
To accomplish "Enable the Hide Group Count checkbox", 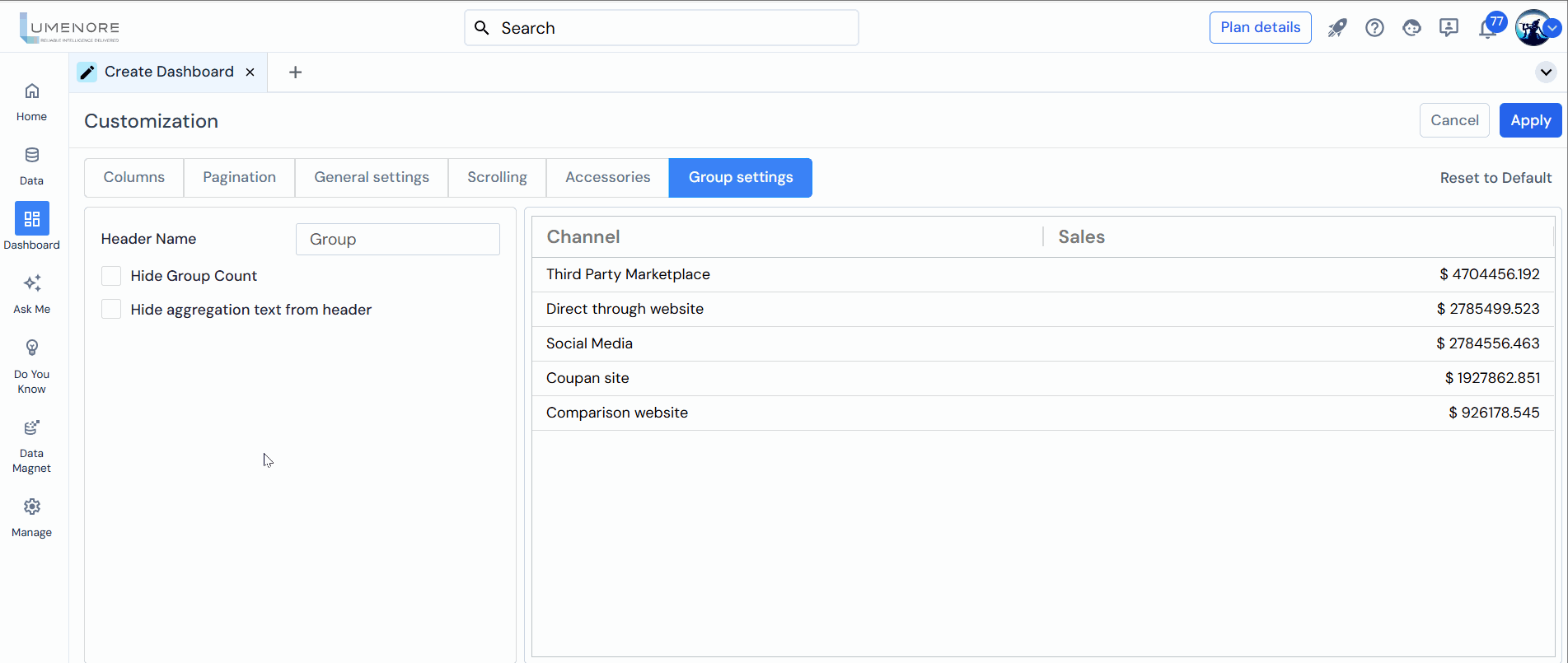I will (111, 276).
